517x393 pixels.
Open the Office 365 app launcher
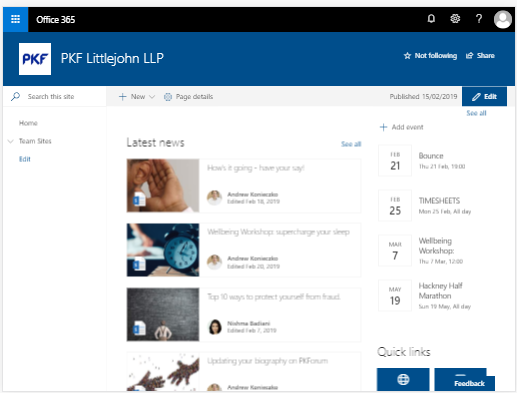15,19
